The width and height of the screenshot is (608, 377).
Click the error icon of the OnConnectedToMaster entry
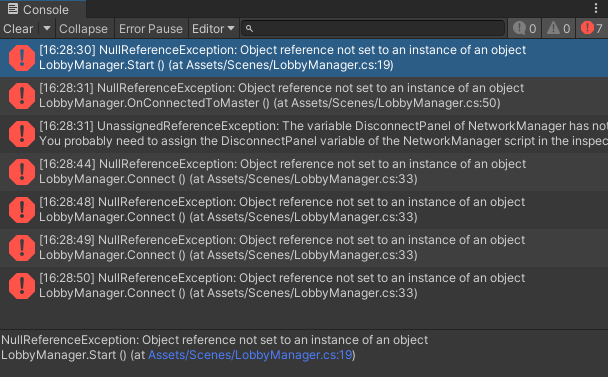click(x=22, y=96)
